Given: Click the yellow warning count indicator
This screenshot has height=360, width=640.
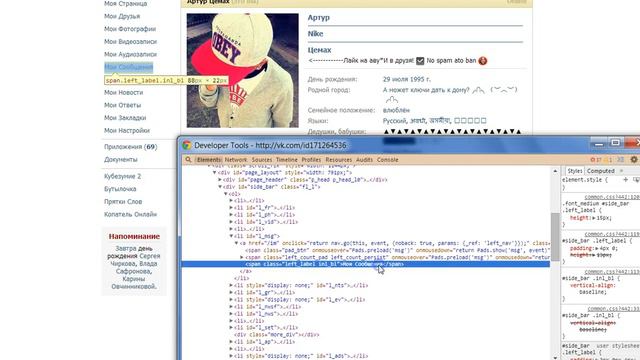Looking at the screenshot, I should coord(608,160).
